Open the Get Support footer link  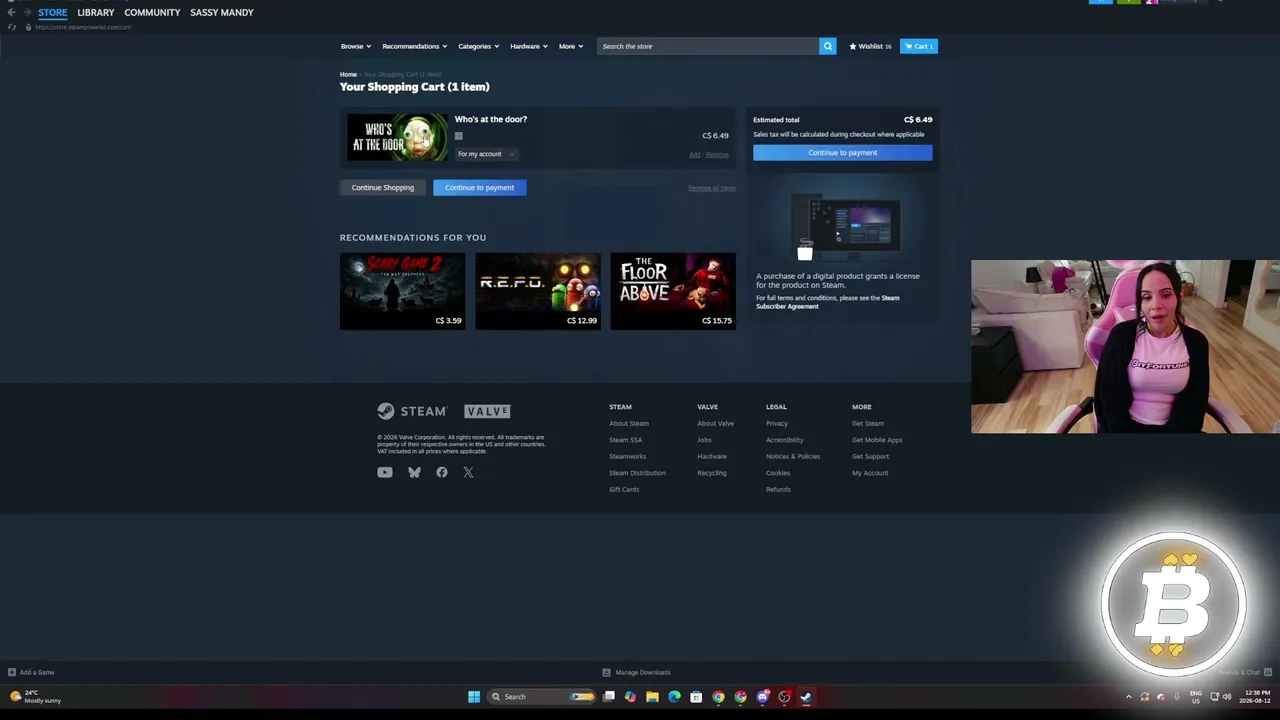(870, 456)
